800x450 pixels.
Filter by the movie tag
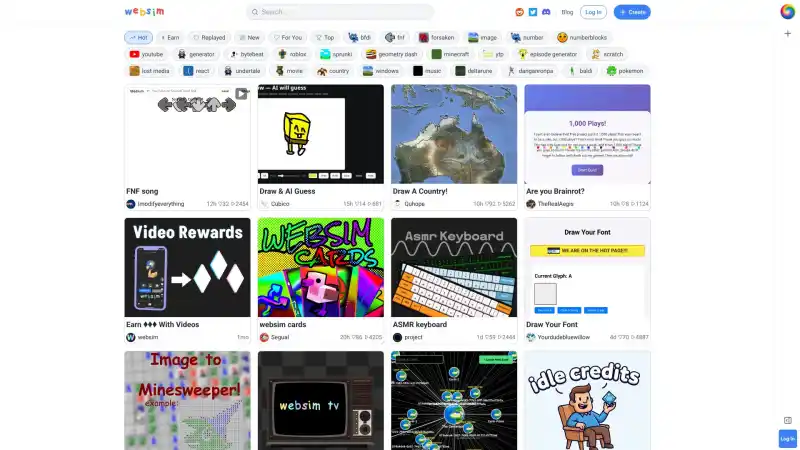tap(289, 71)
